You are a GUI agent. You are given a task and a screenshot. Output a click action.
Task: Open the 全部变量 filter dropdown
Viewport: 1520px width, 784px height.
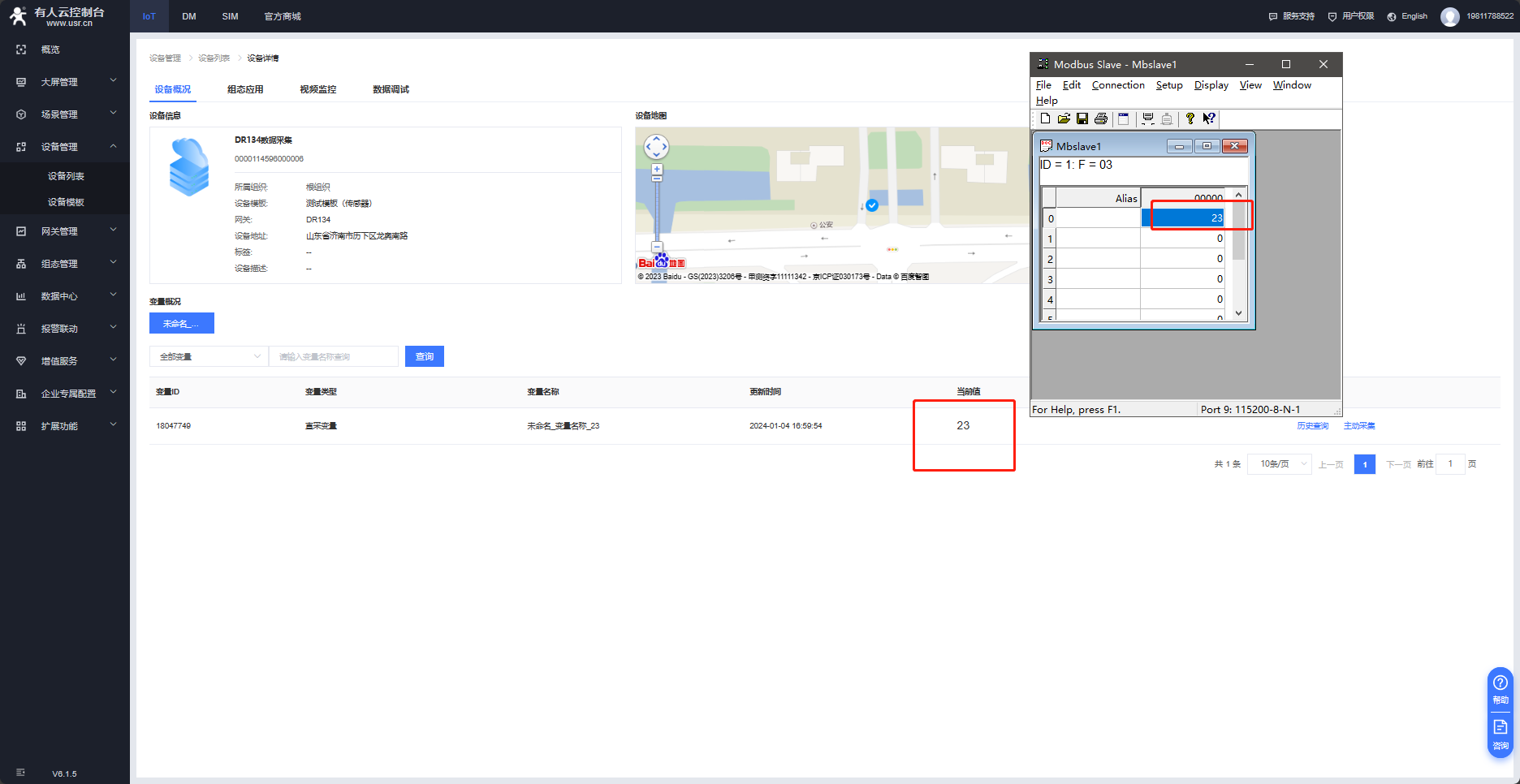pyautogui.click(x=209, y=356)
